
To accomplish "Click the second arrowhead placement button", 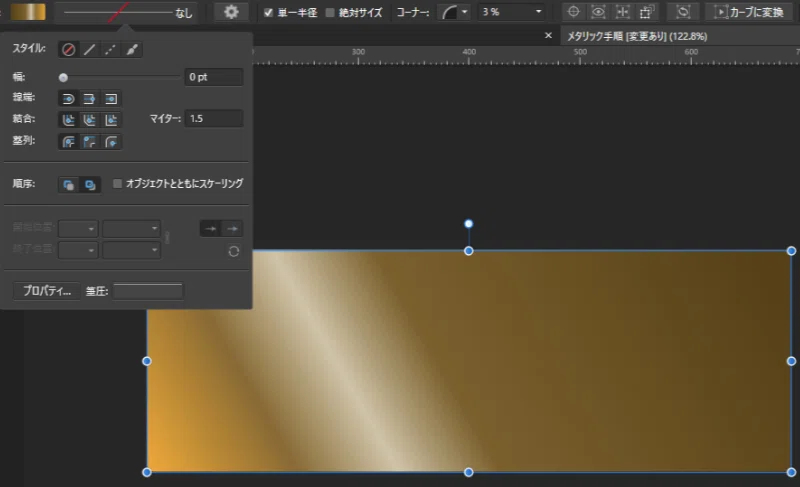I will tap(232, 229).
